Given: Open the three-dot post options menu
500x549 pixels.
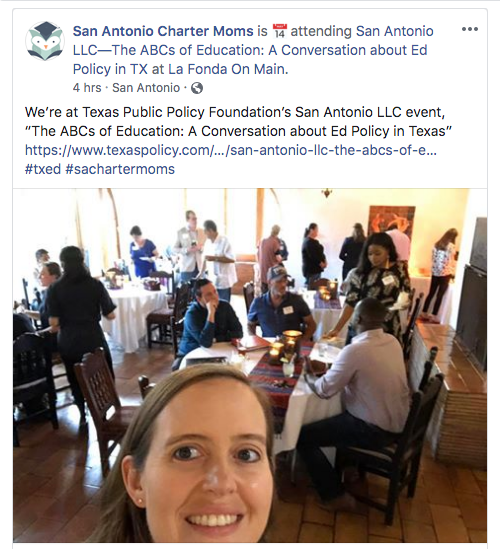Looking at the screenshot, I should pos(470,29).
